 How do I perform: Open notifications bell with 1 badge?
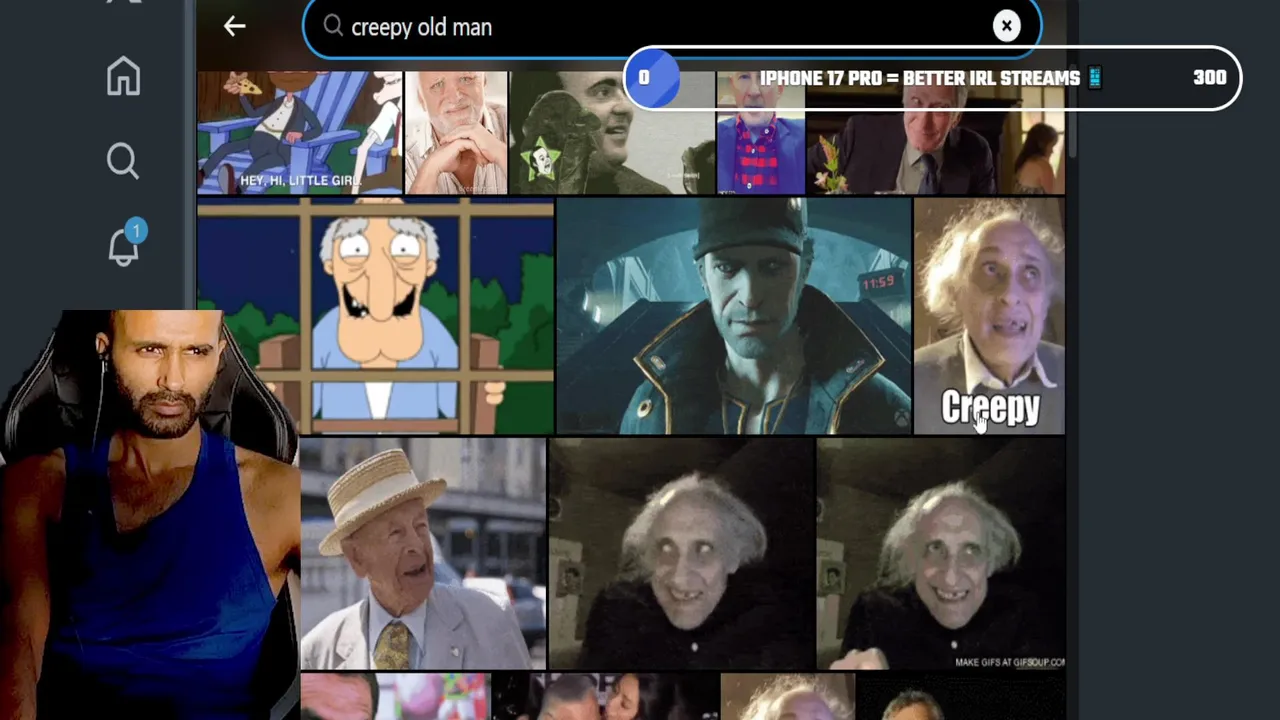125,243
